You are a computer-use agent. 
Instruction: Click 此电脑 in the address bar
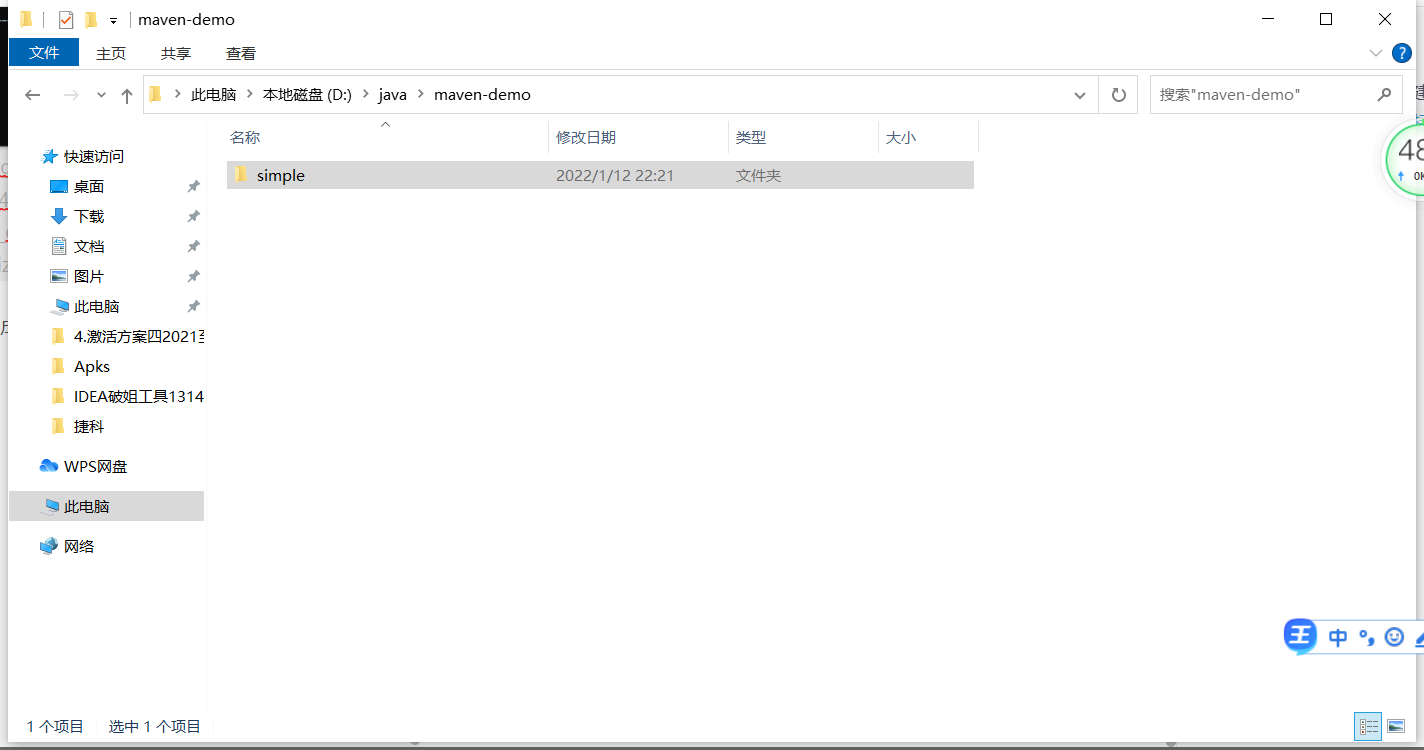tap(213, 95)
